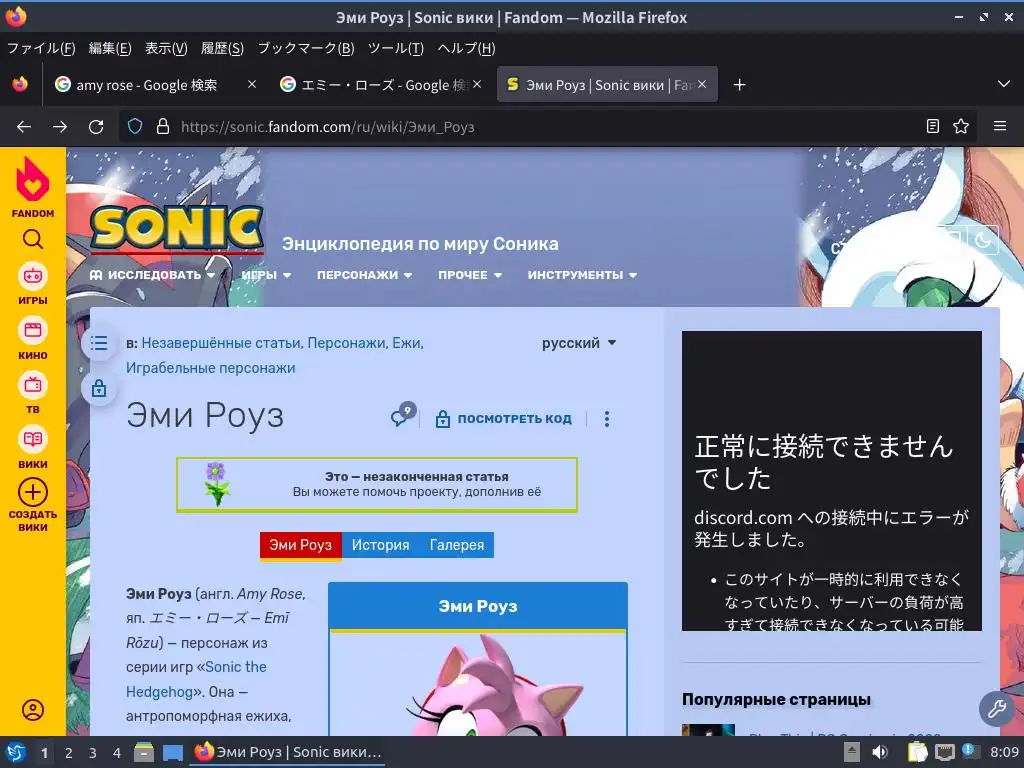Go forward with browser forward arrow
Screen dimensions: 1024x768
point(60,127)
